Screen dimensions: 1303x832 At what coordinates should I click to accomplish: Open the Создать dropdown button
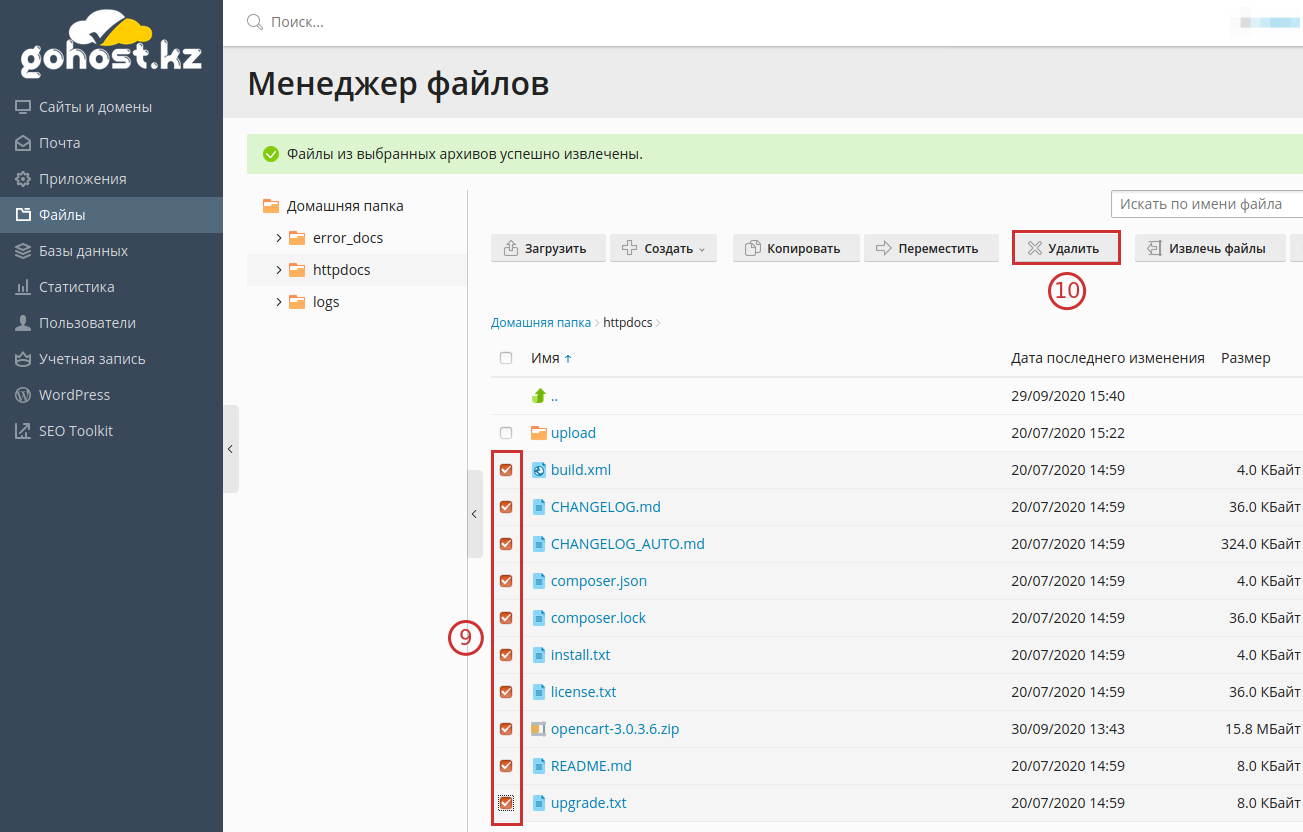tap(664, 248)
